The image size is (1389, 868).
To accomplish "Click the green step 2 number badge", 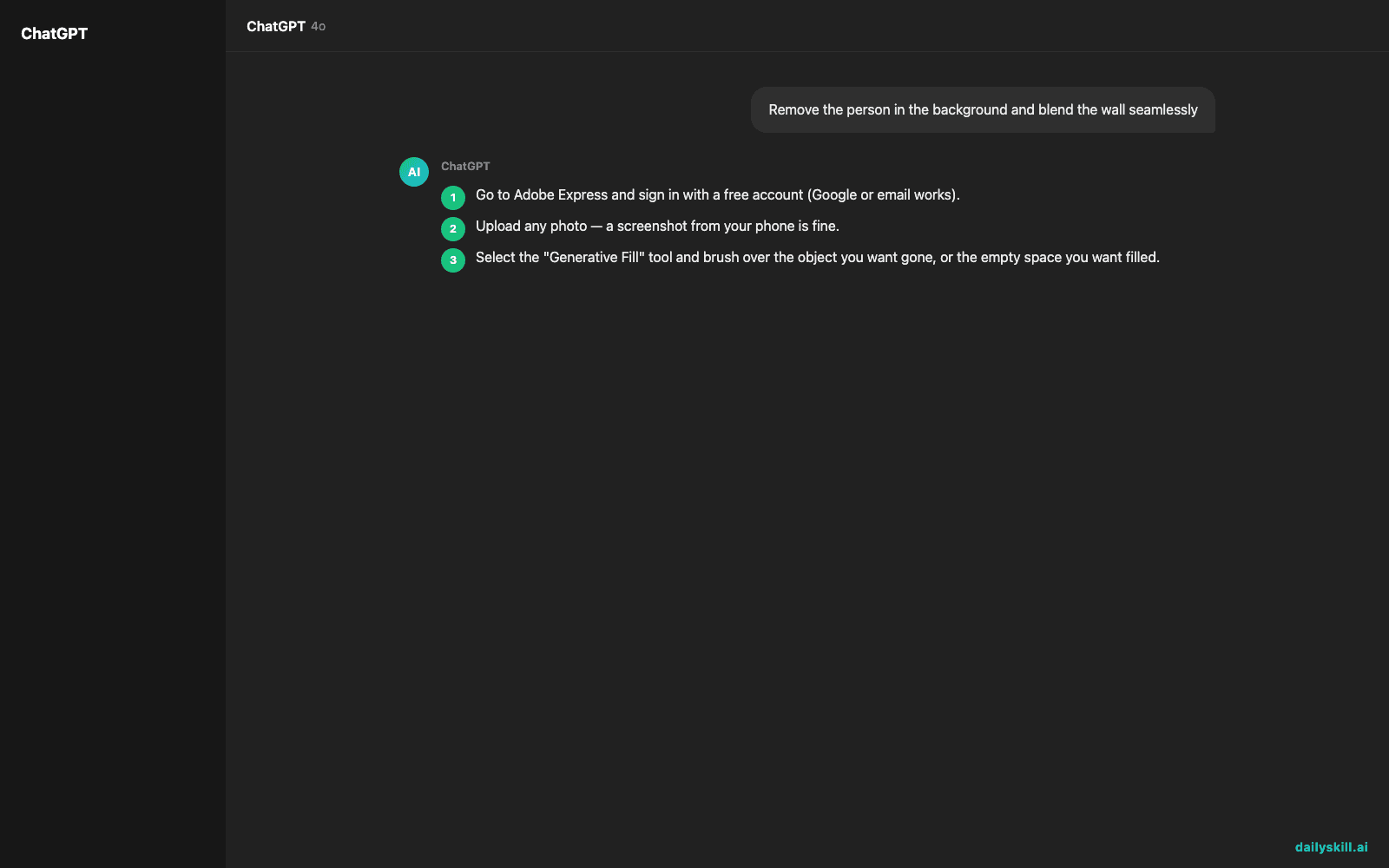I will tap(453, 229).
